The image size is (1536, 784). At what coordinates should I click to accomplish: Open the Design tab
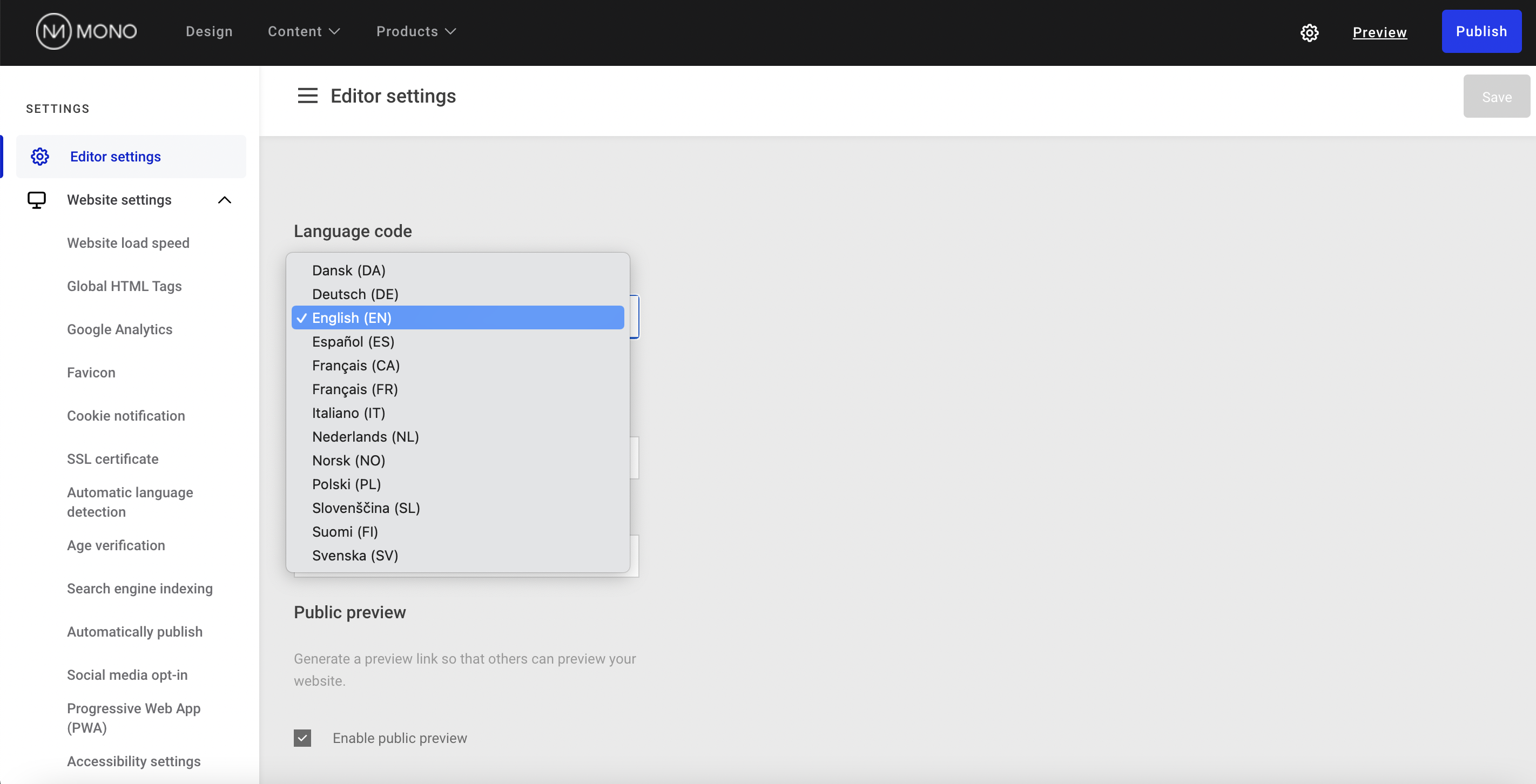tap(208, 32)
